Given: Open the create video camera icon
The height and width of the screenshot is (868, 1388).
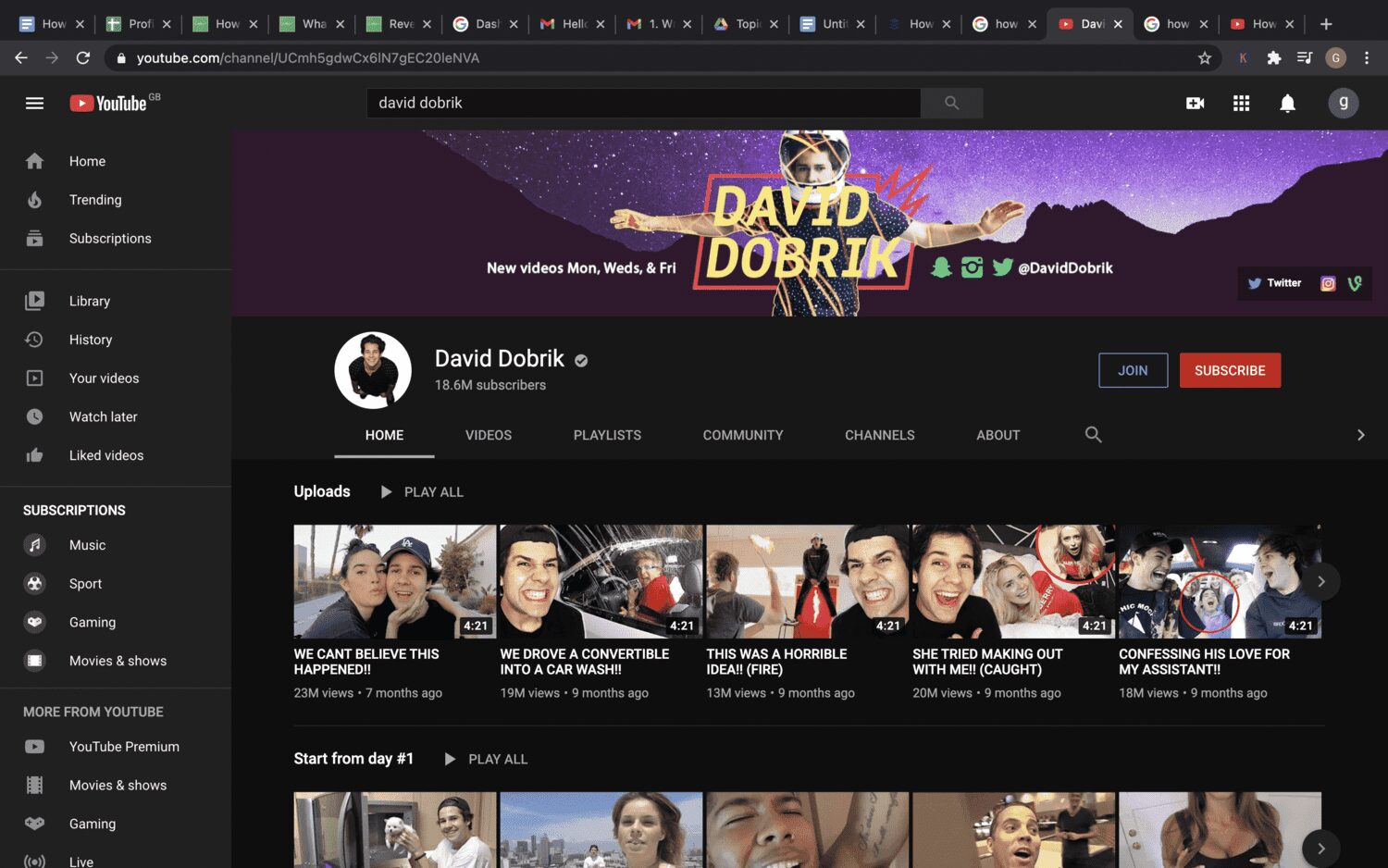Looking at the screenshot, I should click(1195, 103).
